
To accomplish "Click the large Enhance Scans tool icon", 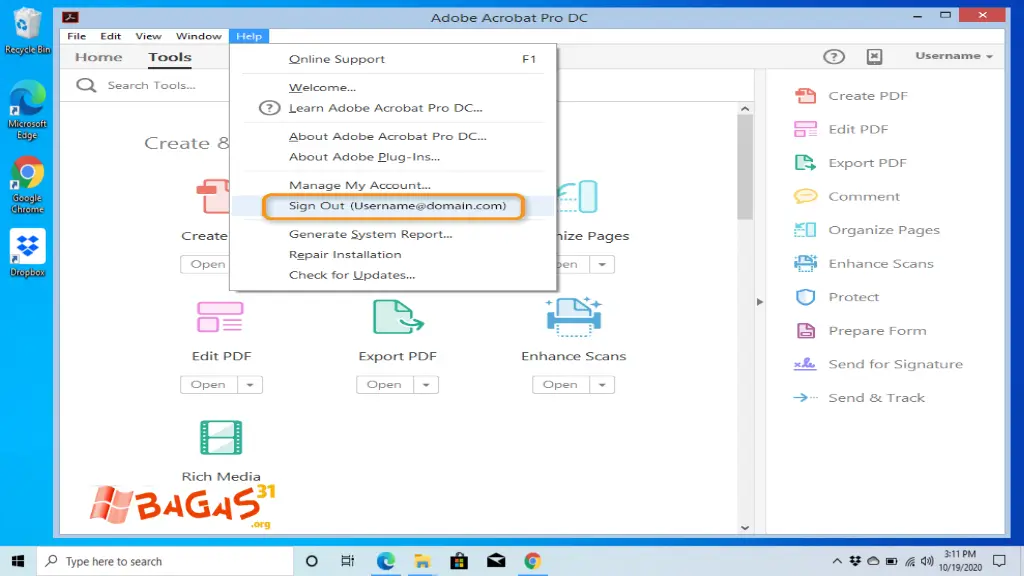I will pos(573,317).
